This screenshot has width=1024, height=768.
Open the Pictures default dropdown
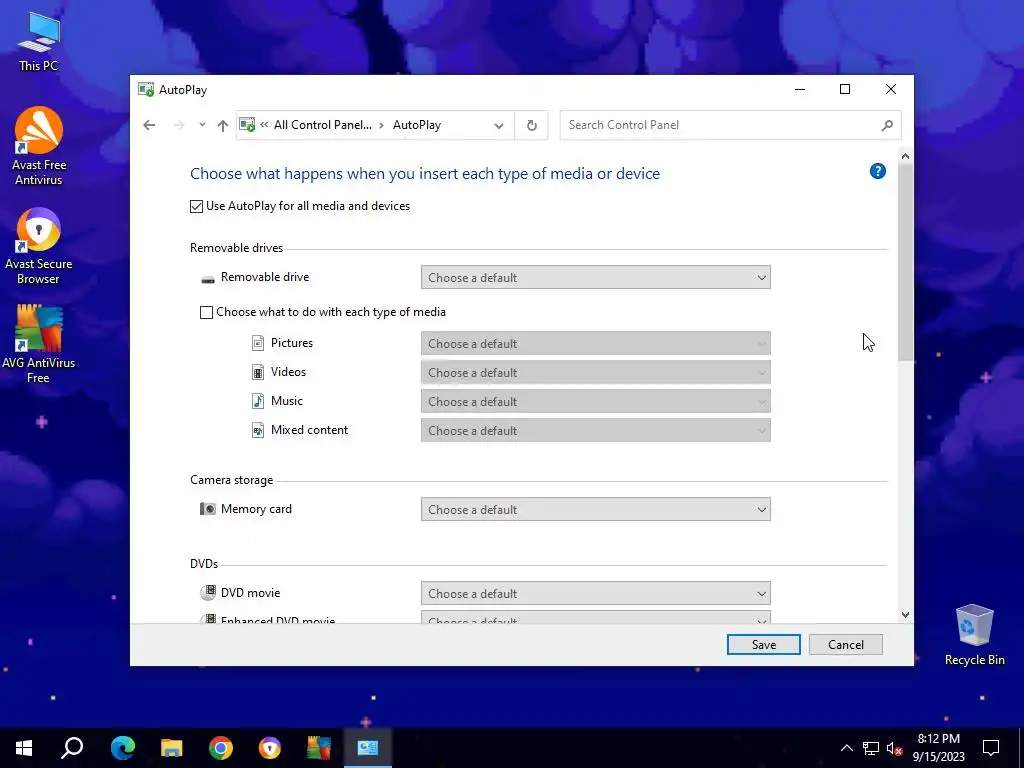pyautogui.click(x=596, y=344)
